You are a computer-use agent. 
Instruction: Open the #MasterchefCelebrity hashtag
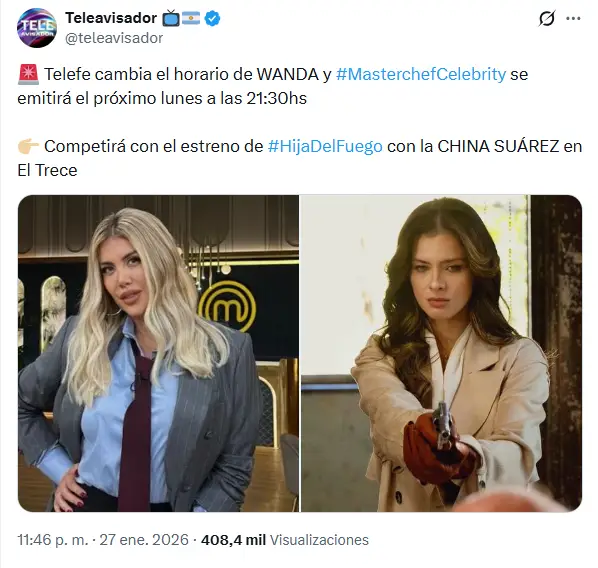pos(421,74)
